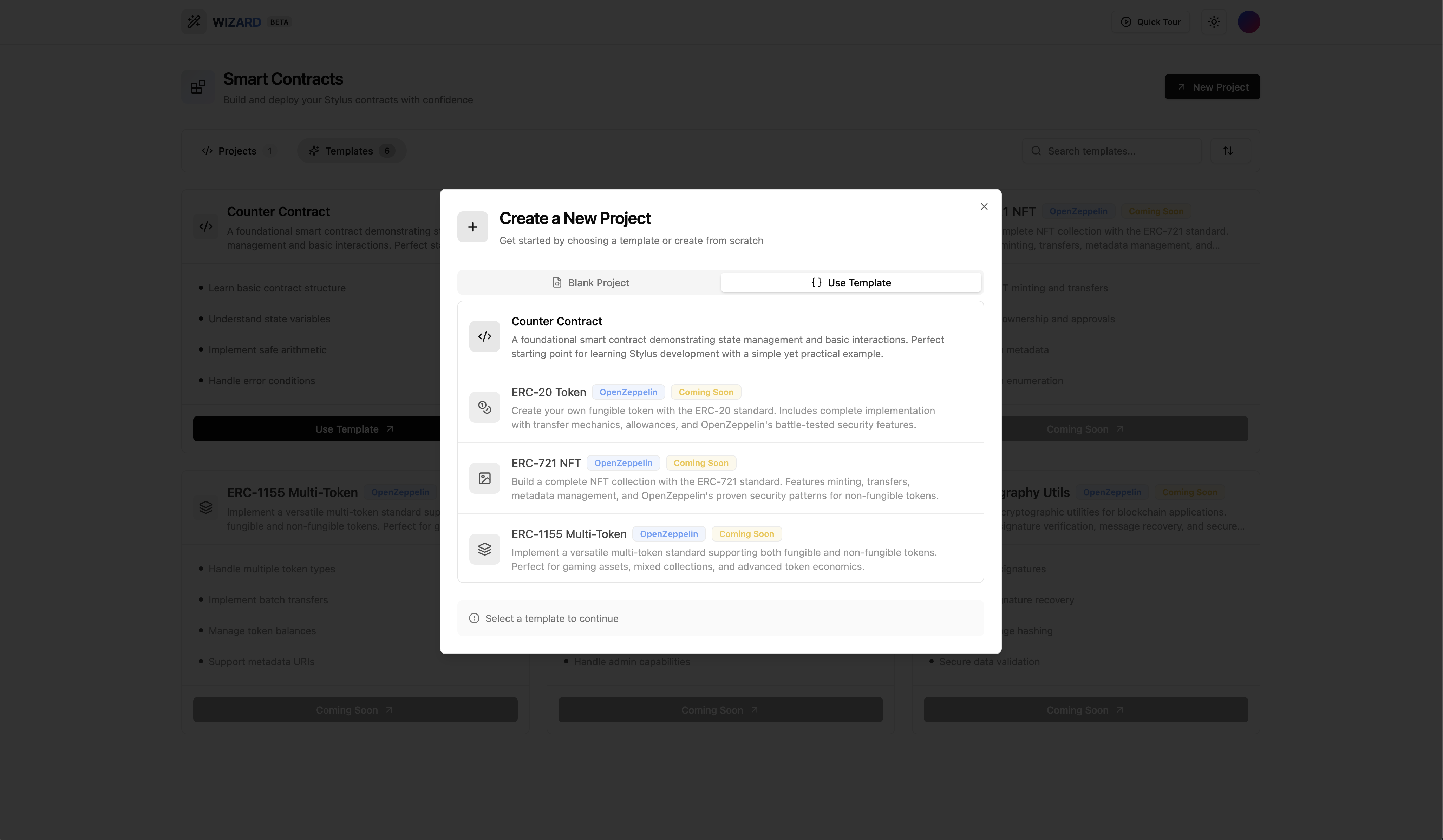Click Coming Soon button under ERC-1155 Multi-Token card
Image resolution: width=1443 pixels, height=840 pixels.
(x=355, y=710)
